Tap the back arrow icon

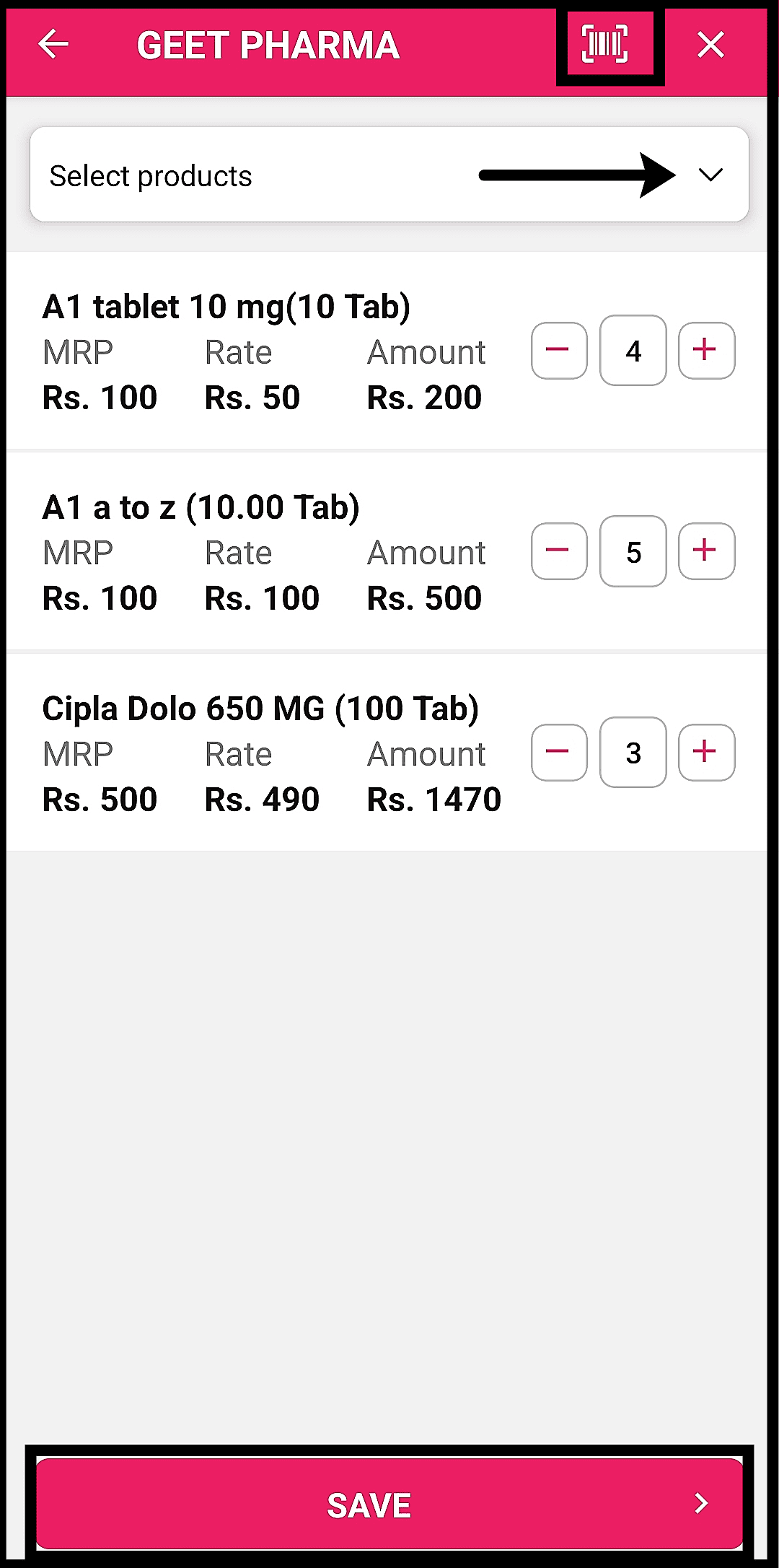click(x=53, y=45)
